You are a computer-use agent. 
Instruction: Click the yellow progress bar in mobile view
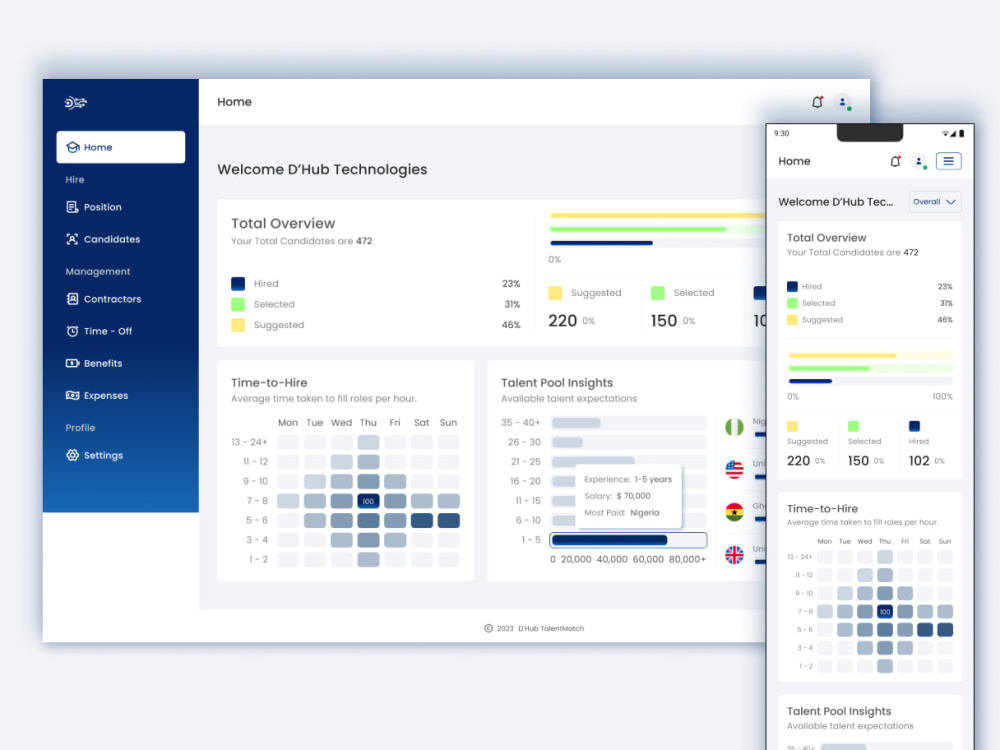842,355
